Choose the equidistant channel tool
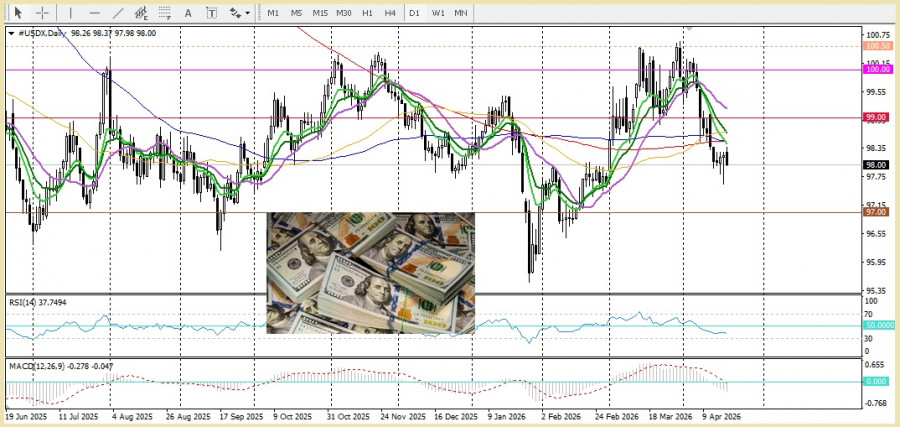Viewport: 900px width, 427px height. pos(142,13)
